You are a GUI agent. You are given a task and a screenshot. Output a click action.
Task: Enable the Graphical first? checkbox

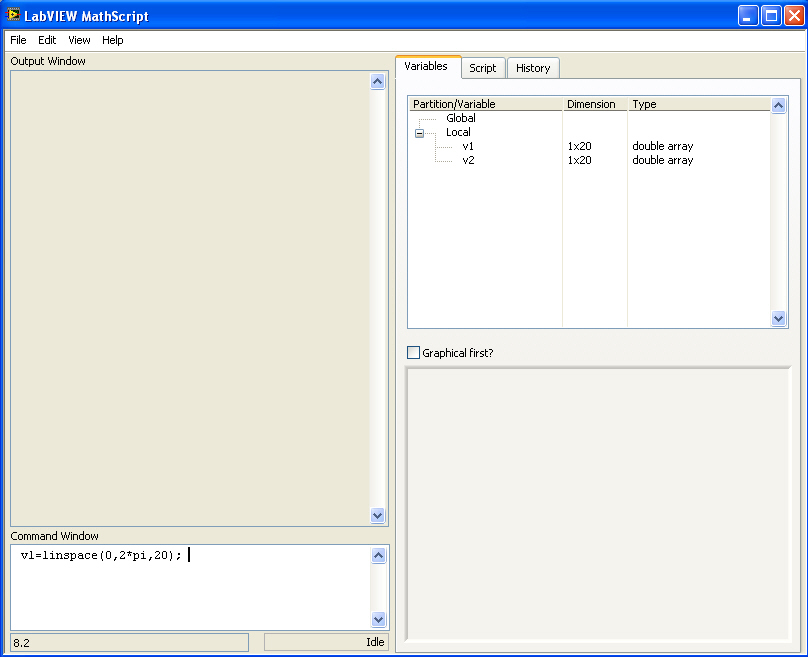point(413,352)
